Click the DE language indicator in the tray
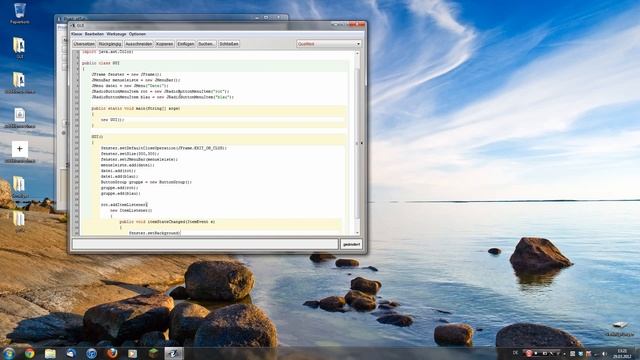Screen dimensions: 640x360 515,353
